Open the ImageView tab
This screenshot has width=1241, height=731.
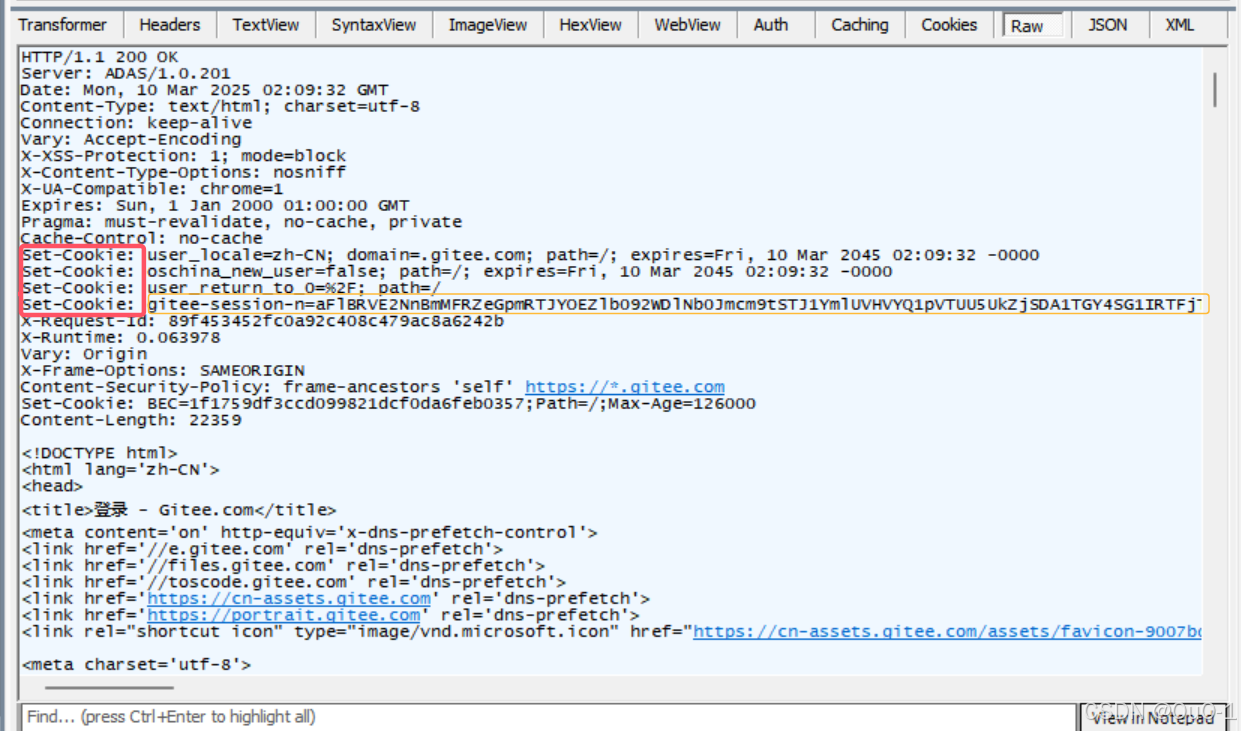point(488,25)
